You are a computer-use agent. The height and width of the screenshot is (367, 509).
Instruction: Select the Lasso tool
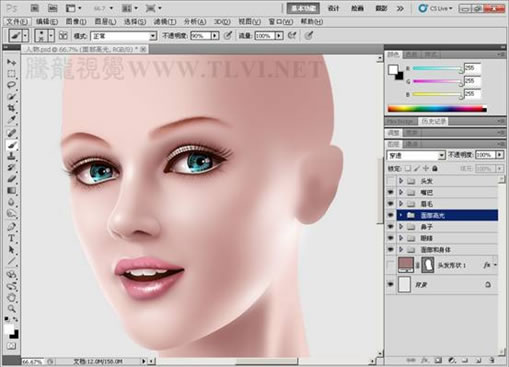[11, 85]
